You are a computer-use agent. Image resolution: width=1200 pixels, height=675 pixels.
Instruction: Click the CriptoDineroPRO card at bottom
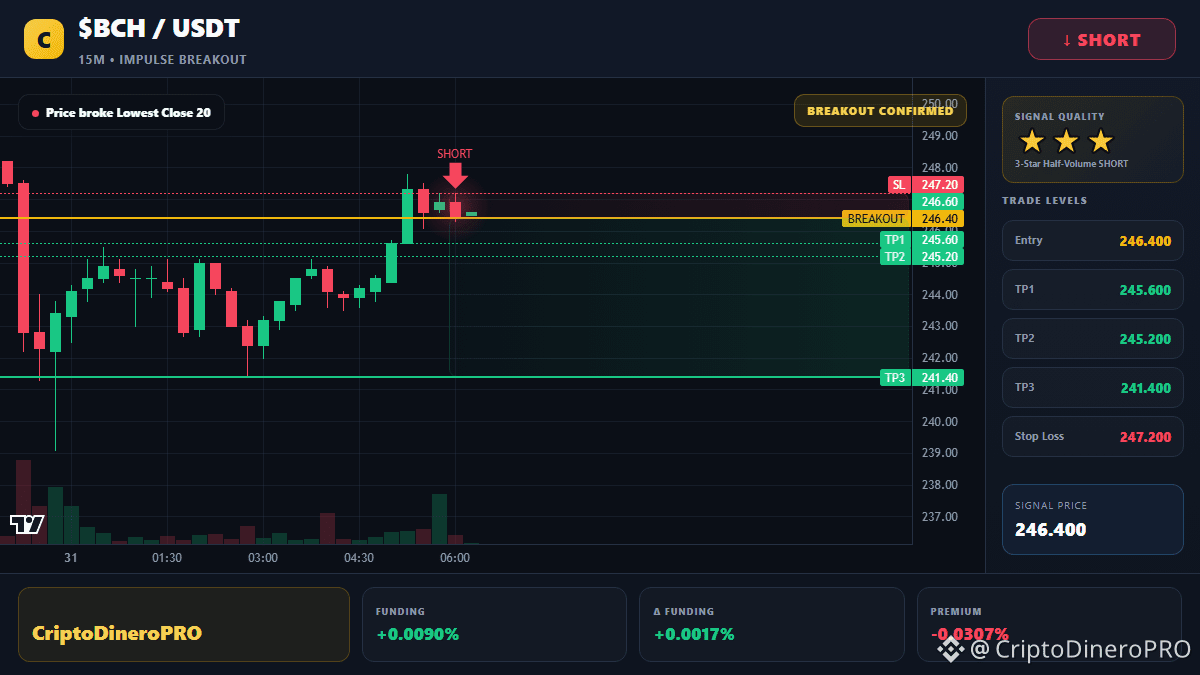pos(184,625)
